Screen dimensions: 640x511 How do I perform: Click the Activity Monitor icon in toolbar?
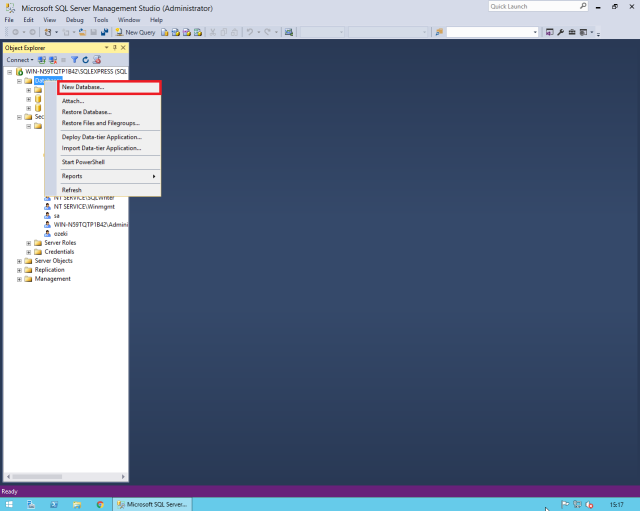(x=289, y=32)
